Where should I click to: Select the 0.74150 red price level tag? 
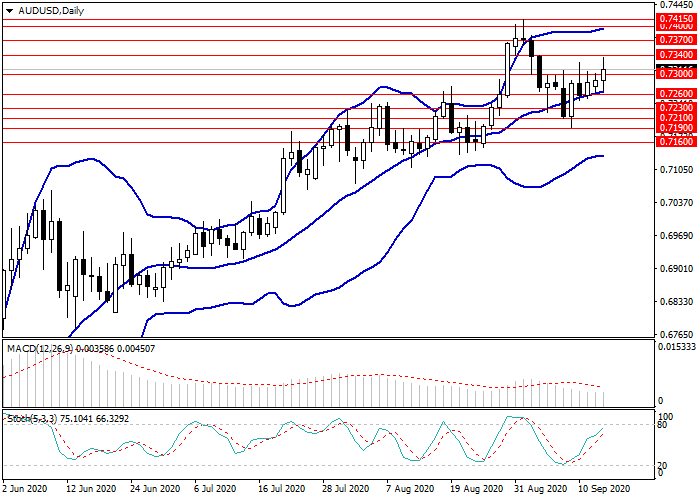[x=675, y=18]
